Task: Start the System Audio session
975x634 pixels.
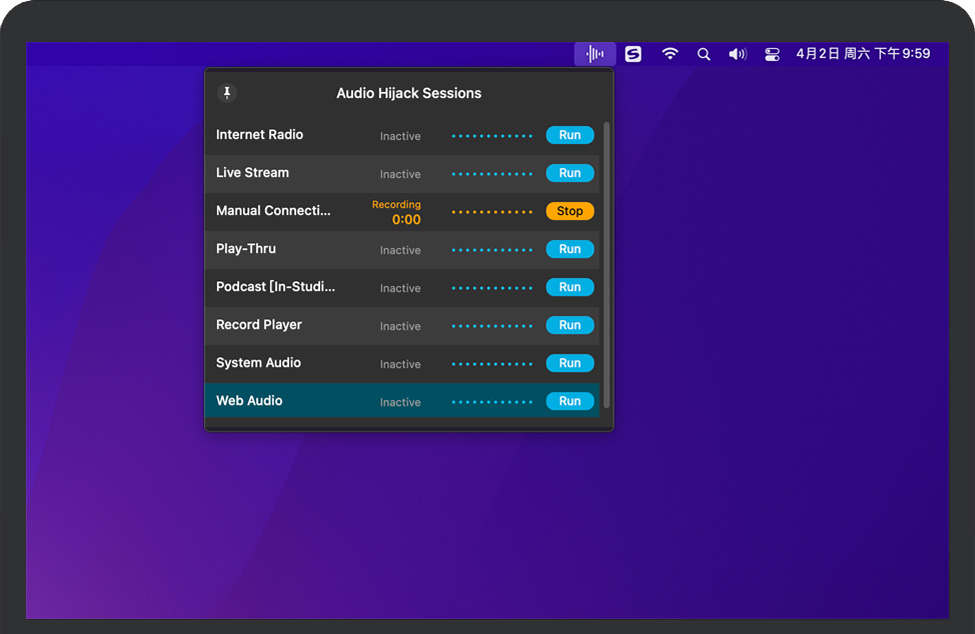Action: (x=570, y=363)
